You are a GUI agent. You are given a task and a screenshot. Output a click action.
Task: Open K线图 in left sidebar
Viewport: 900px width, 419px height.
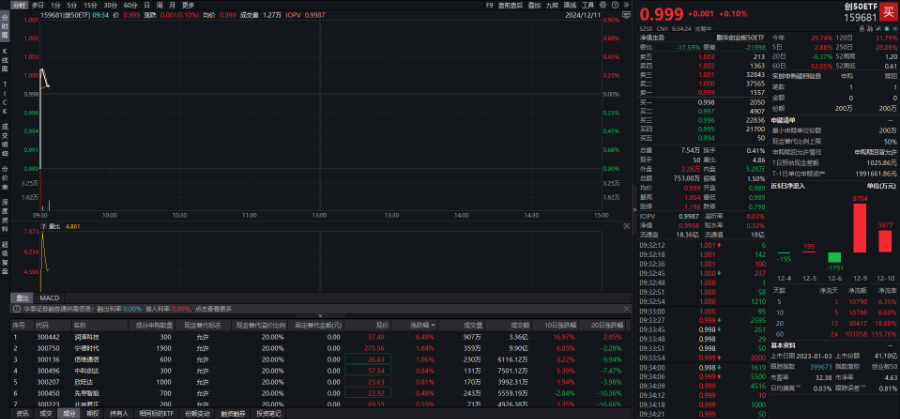(5, 61)
